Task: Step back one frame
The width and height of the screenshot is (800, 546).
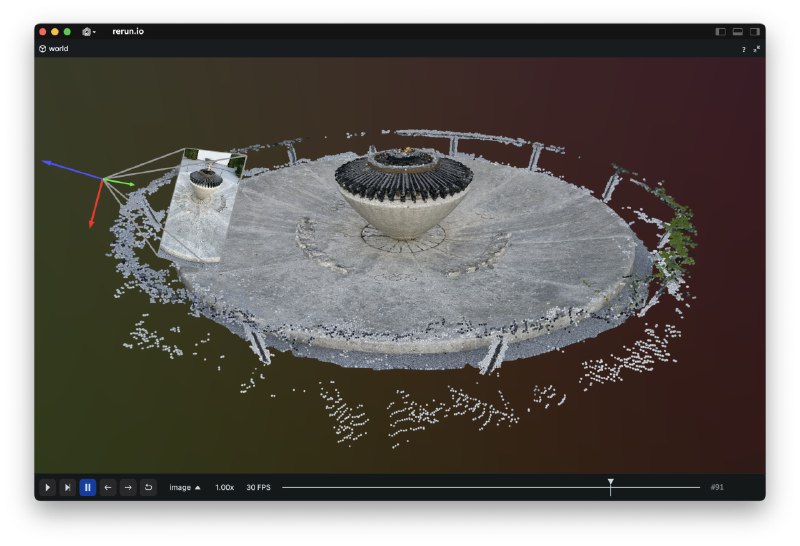Action: (108, 487)
